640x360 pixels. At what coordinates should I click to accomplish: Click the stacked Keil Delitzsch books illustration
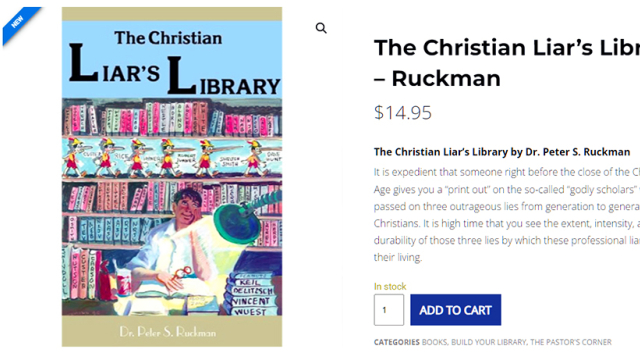tap(251, 295)
